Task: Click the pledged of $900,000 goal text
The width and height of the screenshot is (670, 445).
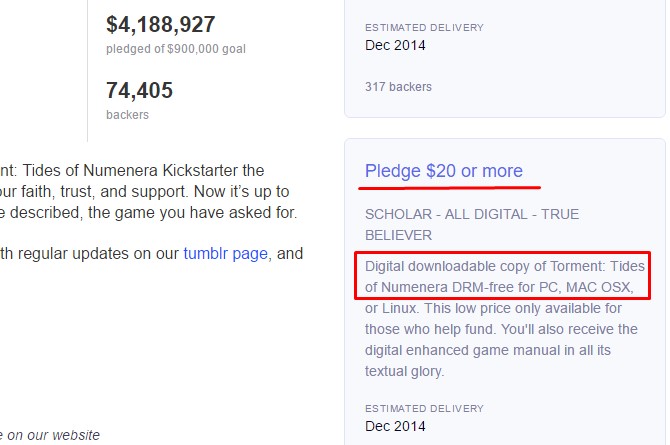Action: point(176,49)
